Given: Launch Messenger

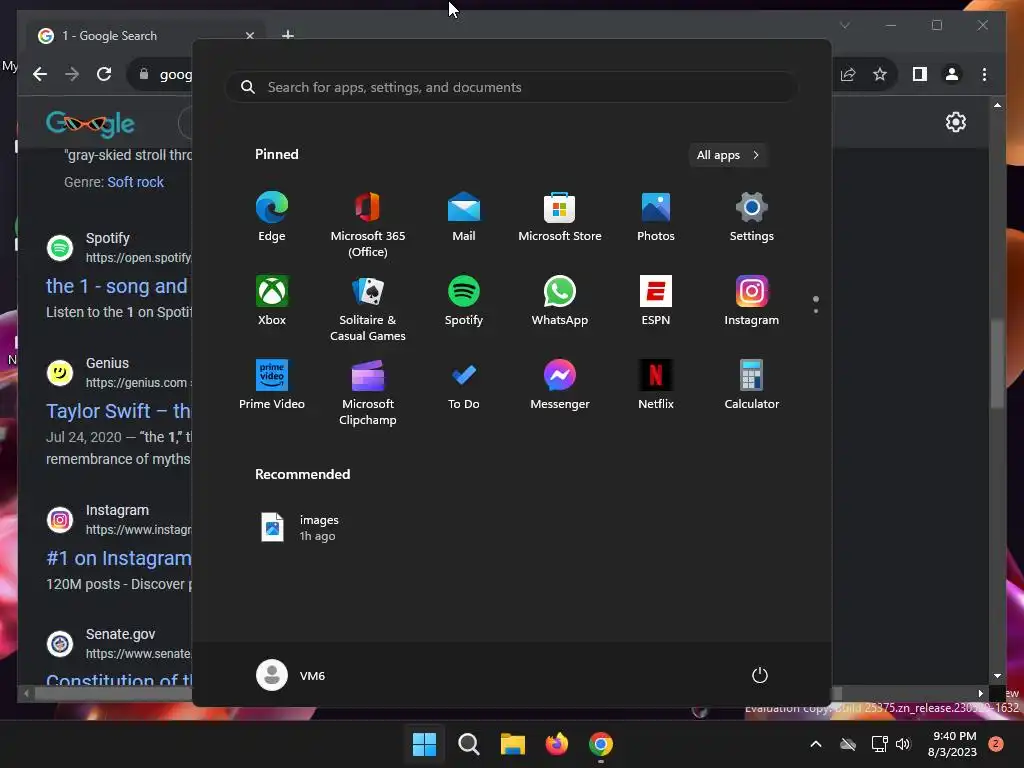Looking at the screenshot, I should [x=560, y=385].
